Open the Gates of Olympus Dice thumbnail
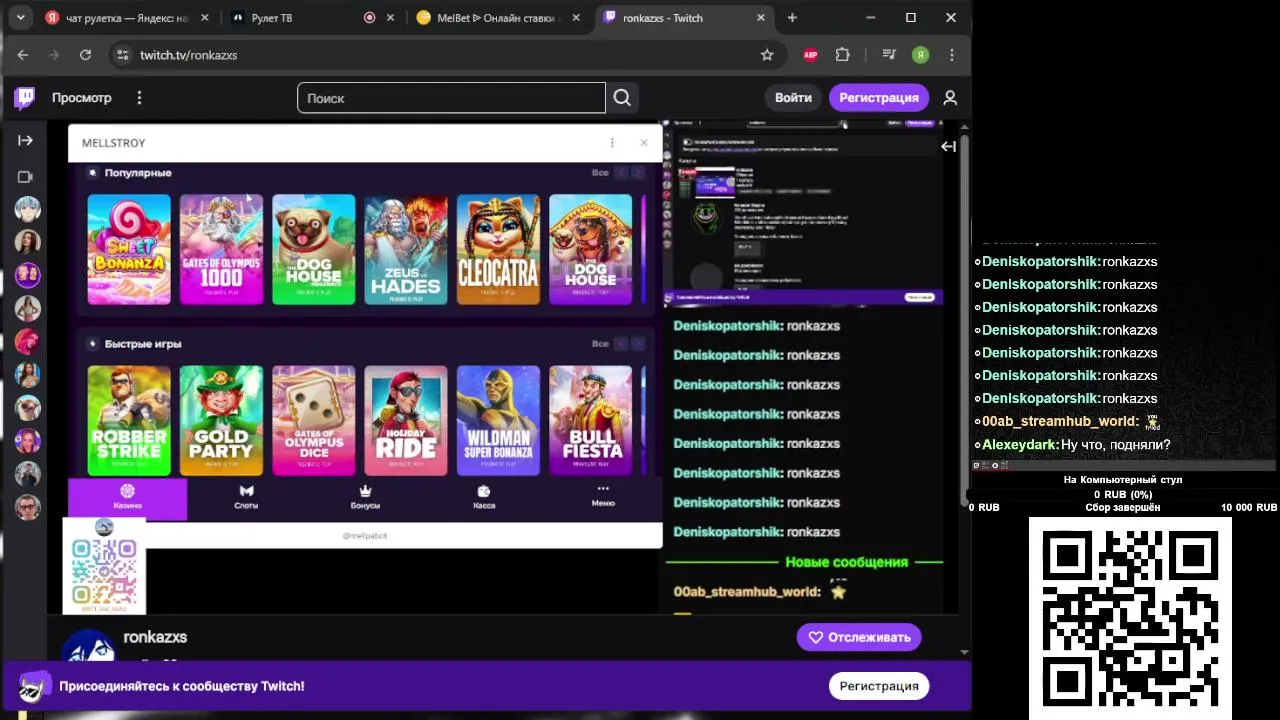Viewport: 1280px width, 720px height. point(313,420)
